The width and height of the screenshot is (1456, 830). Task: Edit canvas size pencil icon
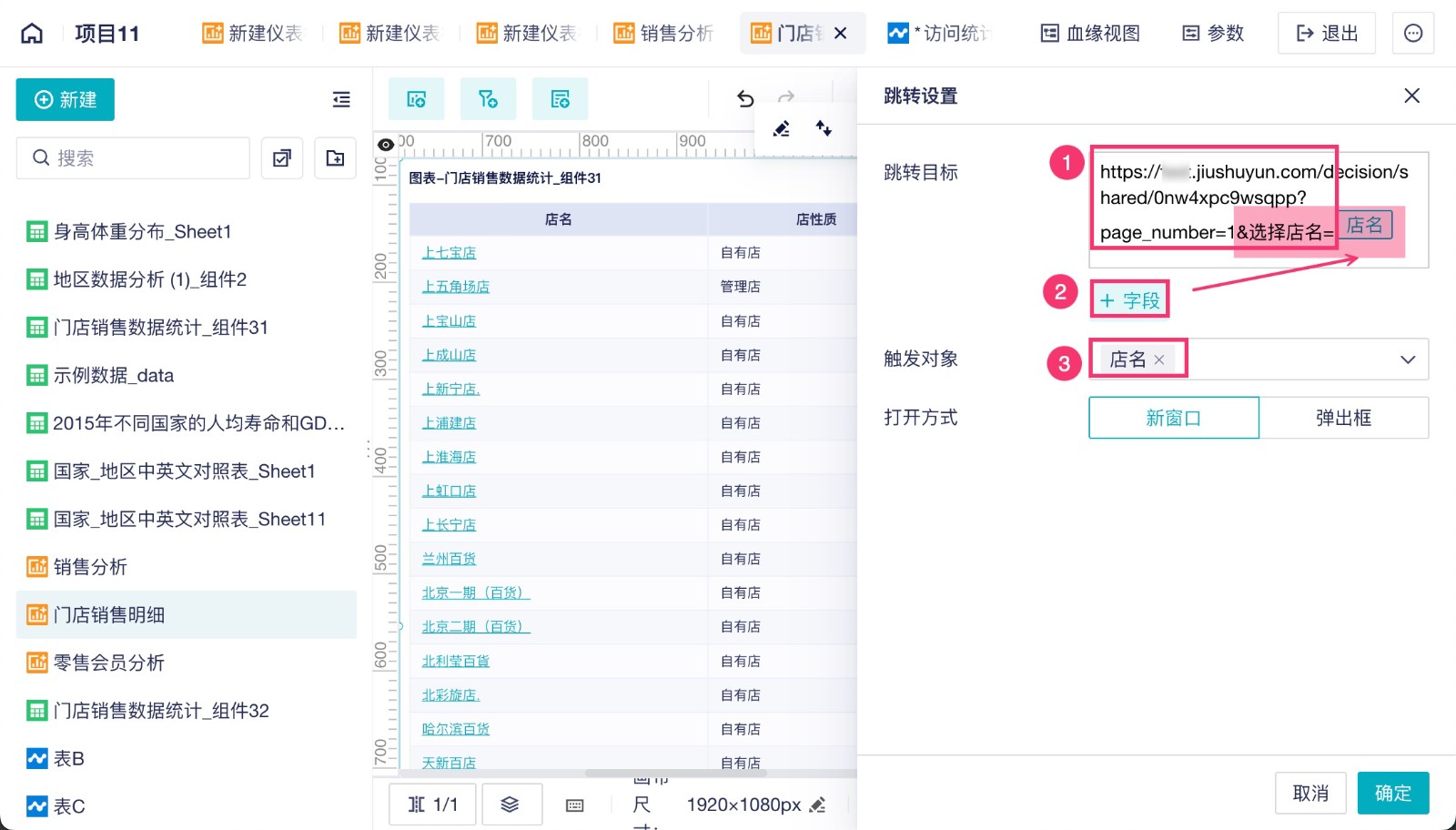[x=817, y=805]
